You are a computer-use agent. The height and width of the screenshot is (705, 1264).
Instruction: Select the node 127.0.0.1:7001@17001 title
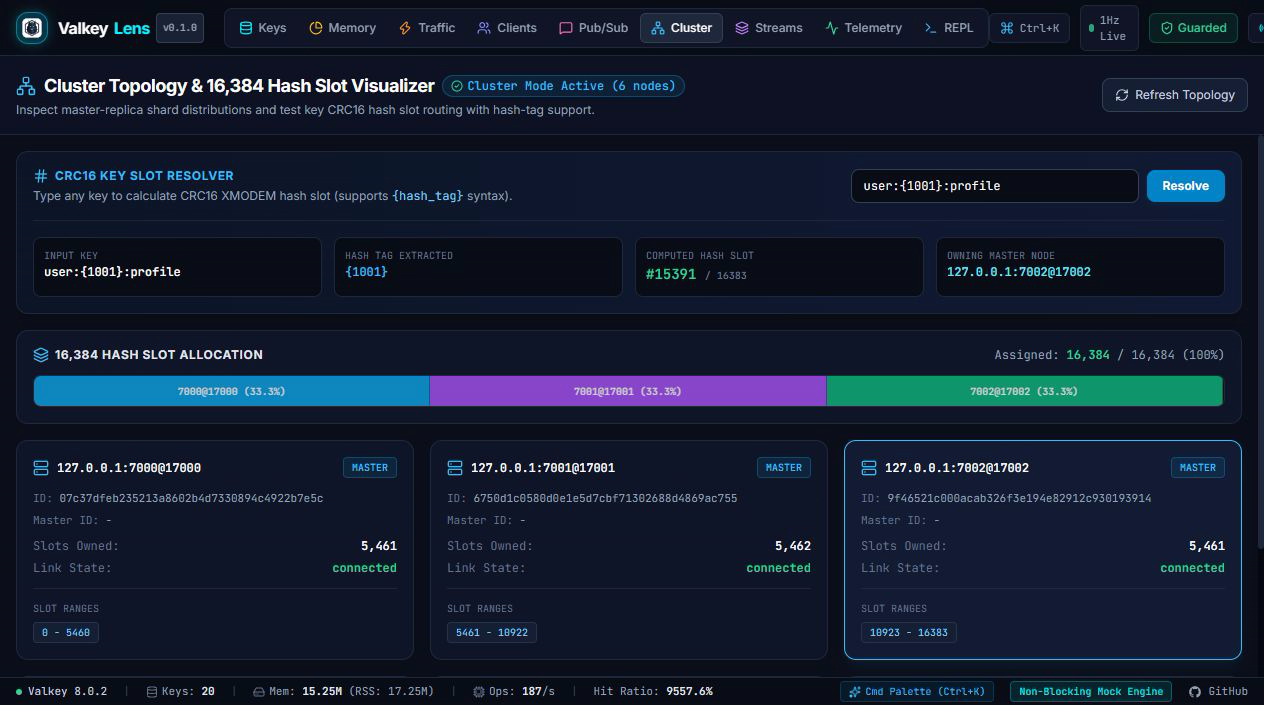543,468
